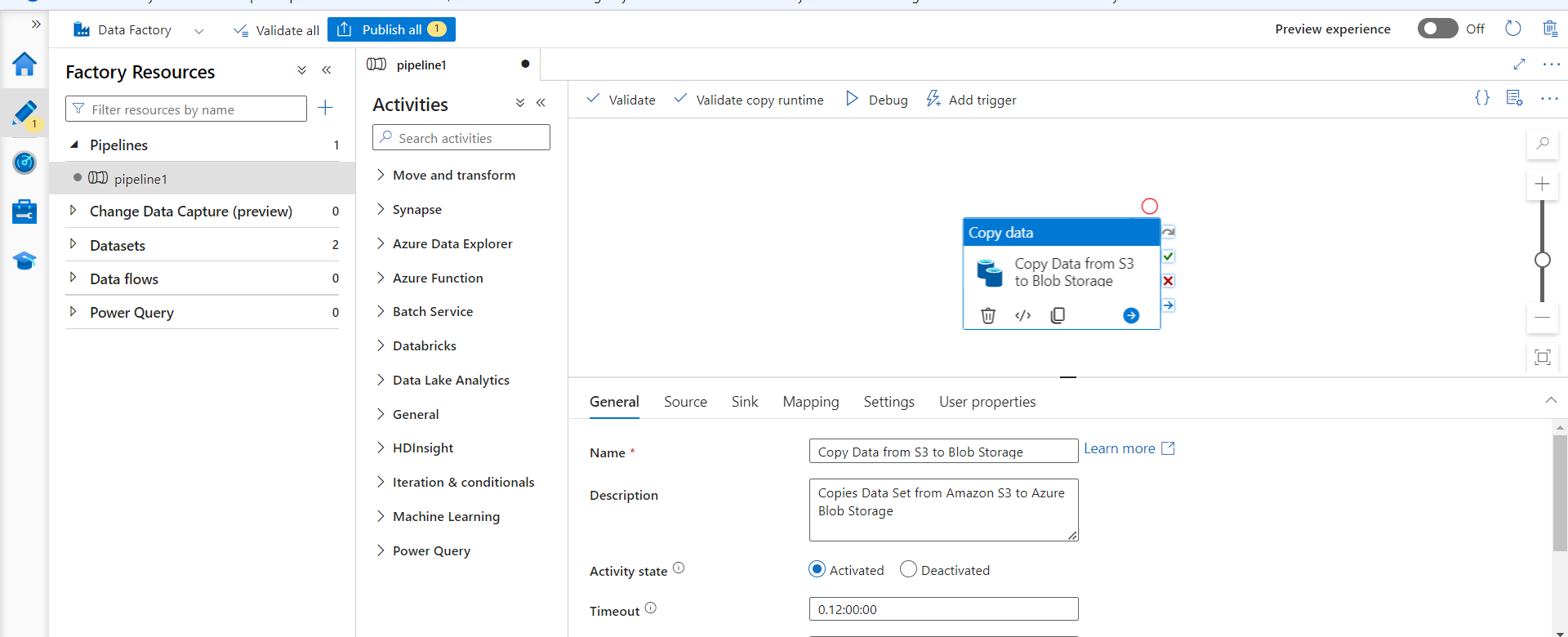Select the Activated radio button
This screenshot has width=1568, height=637.
click(x=817, y=569)
